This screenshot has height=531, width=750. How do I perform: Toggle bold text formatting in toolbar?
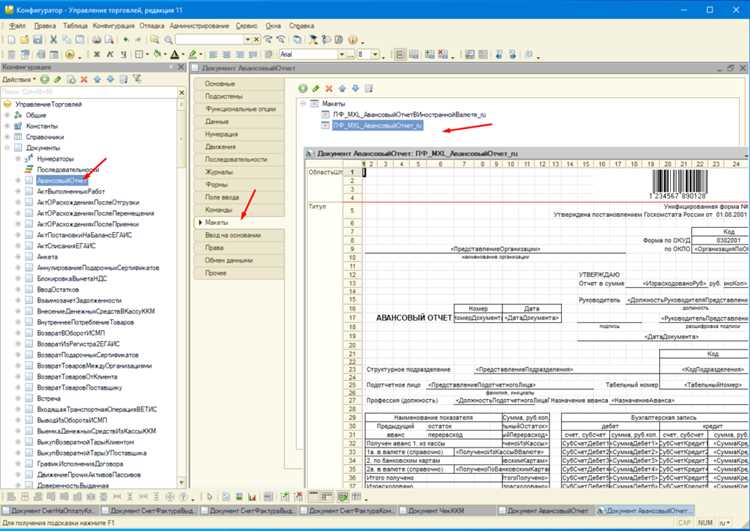[x=97, y=55]
